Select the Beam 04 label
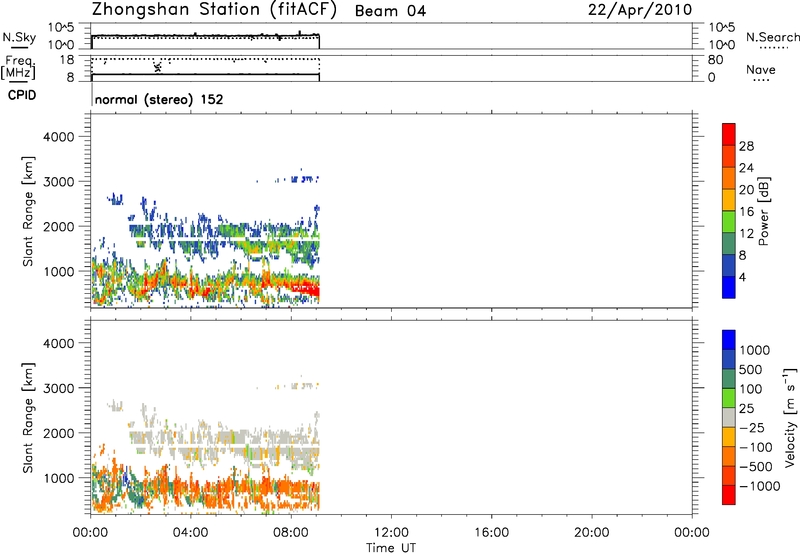 [x=394, y=11]
